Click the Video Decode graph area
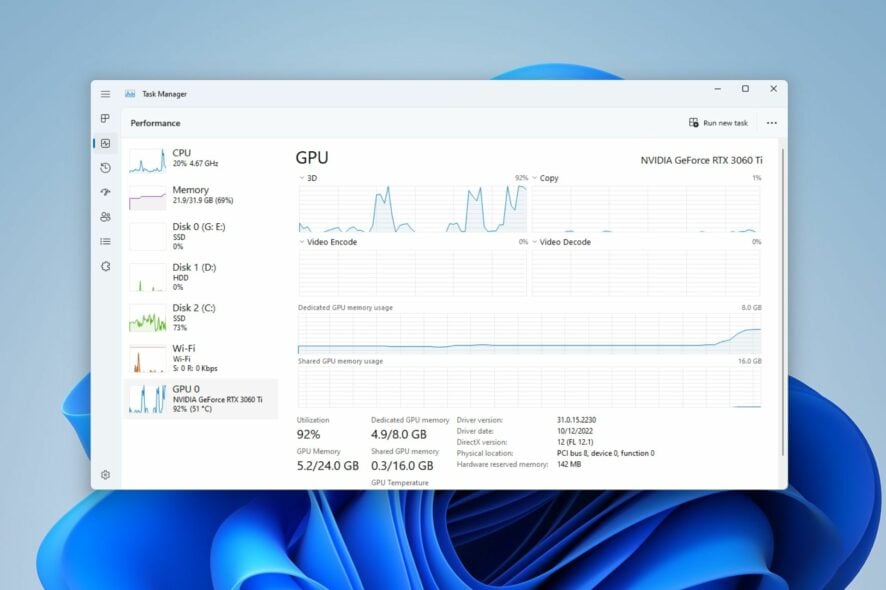The width and height of the screenshot is (886, 590). click(x=646, y=272)
